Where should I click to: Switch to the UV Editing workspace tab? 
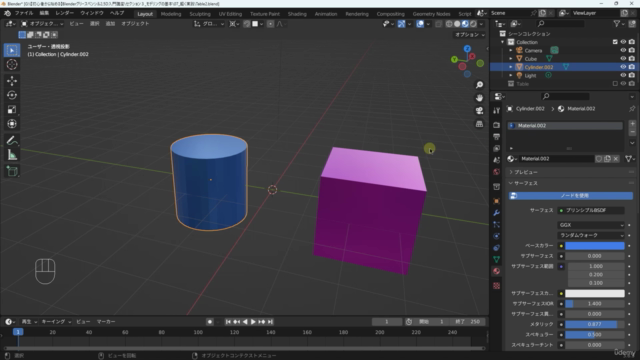(x=230, y=14)
